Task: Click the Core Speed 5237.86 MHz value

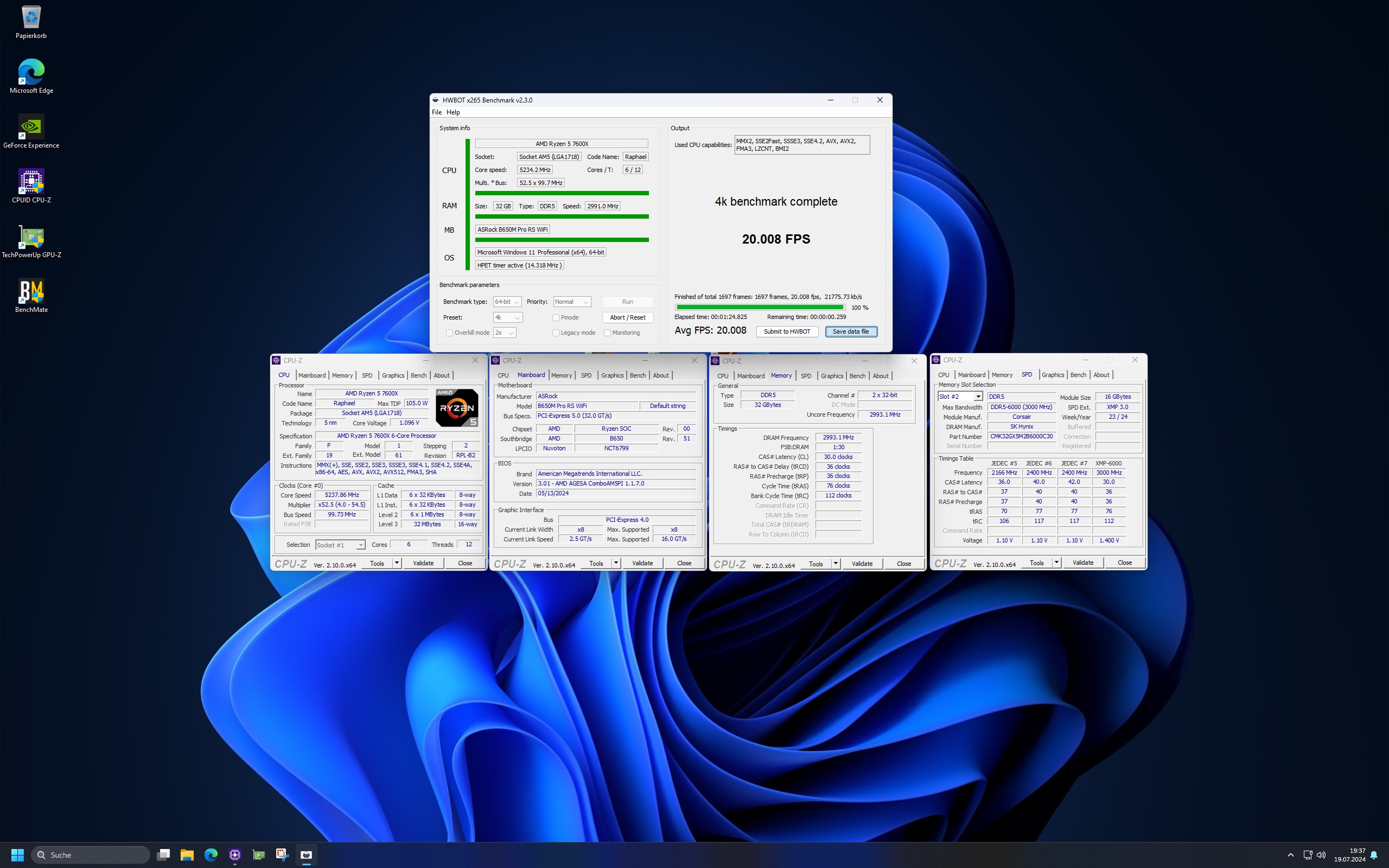Action: [x=342, y=495]
